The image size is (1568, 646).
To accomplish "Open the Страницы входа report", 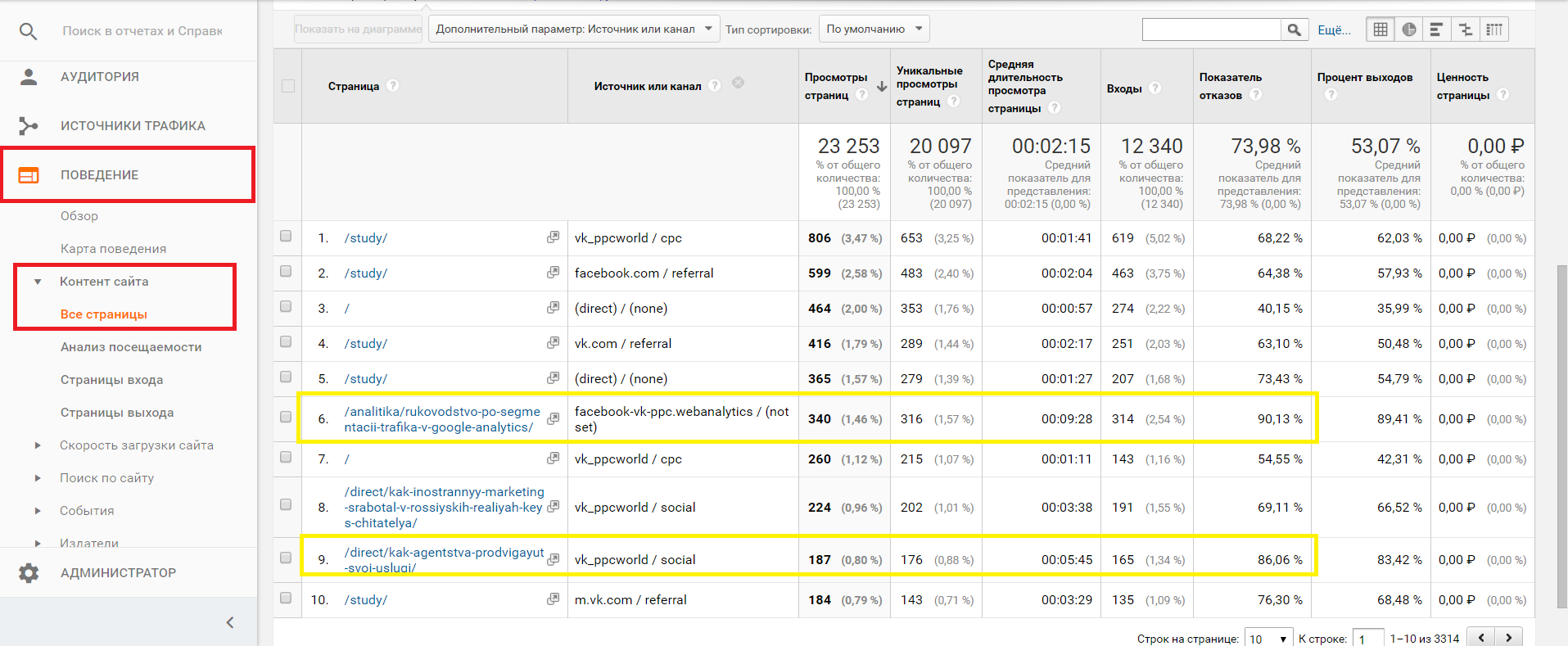I will point(111,380).
